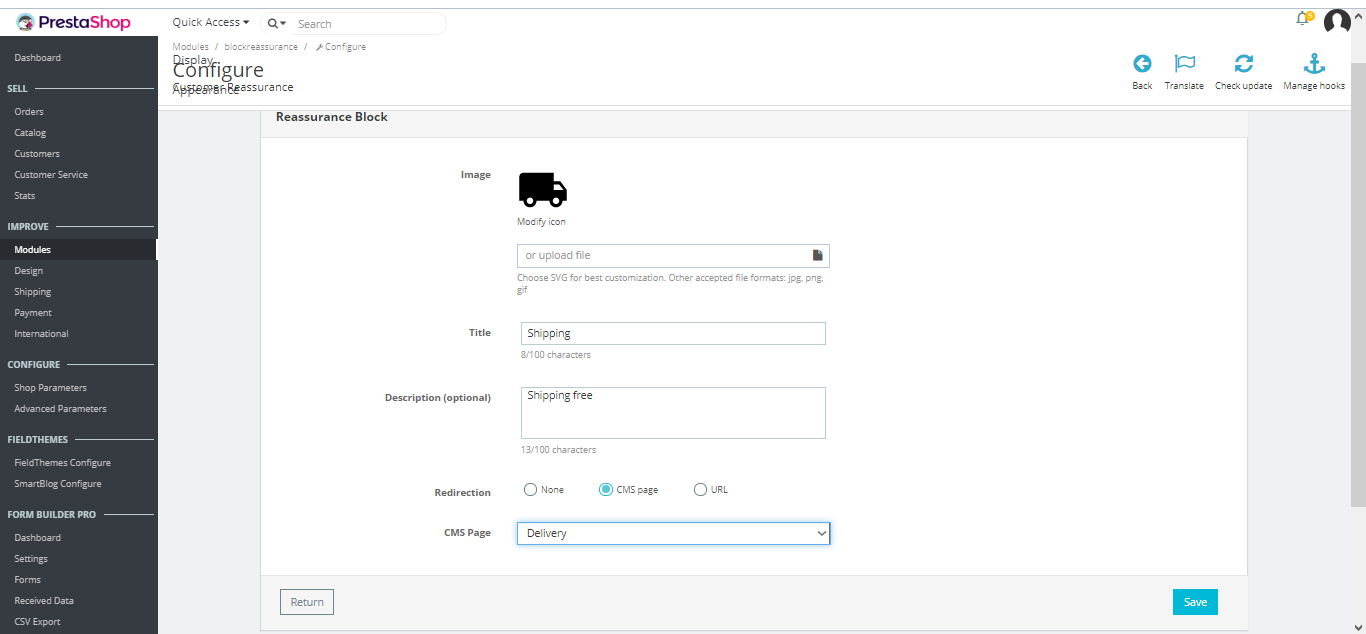The height and width of the screenshot is (634, 1366).
Task: Click the Check update refresh icon
Action: tap(1243, 64)
